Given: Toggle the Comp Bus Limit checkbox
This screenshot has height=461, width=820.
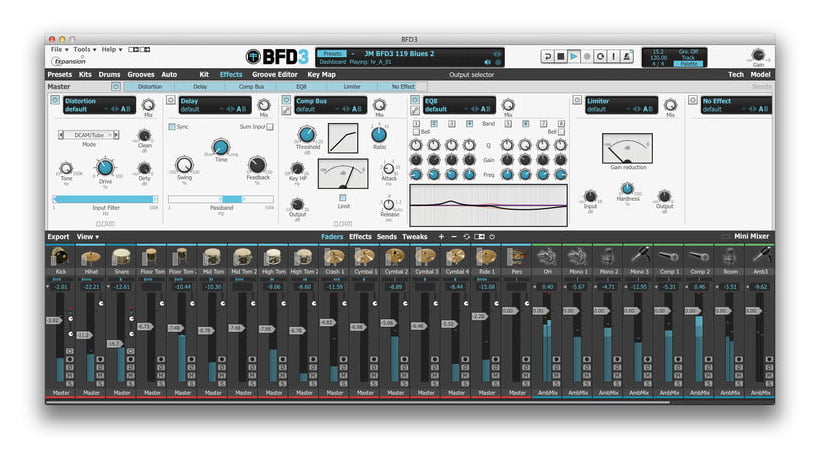Looking at the screenshot, I should [343, 198].
